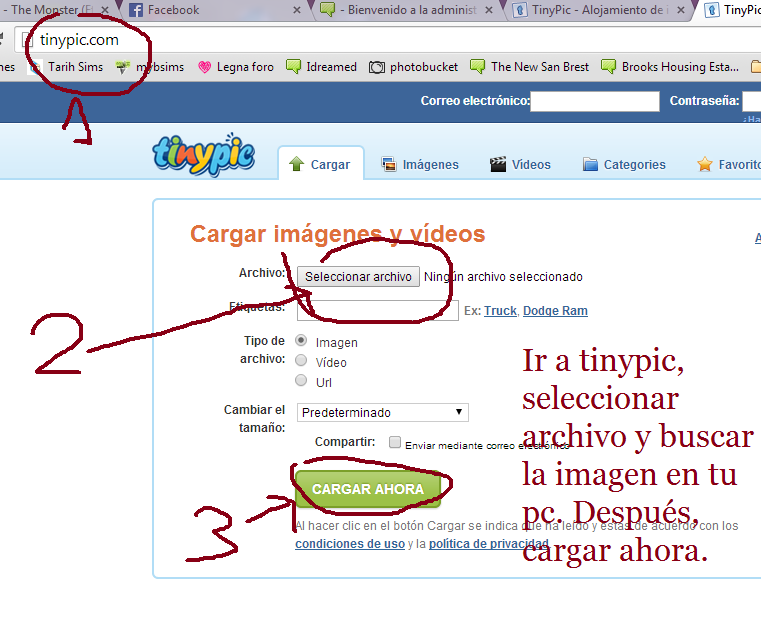761x626 pixels.
Task: Click the Seleccionar archivo button
Action: coord(358,277)
